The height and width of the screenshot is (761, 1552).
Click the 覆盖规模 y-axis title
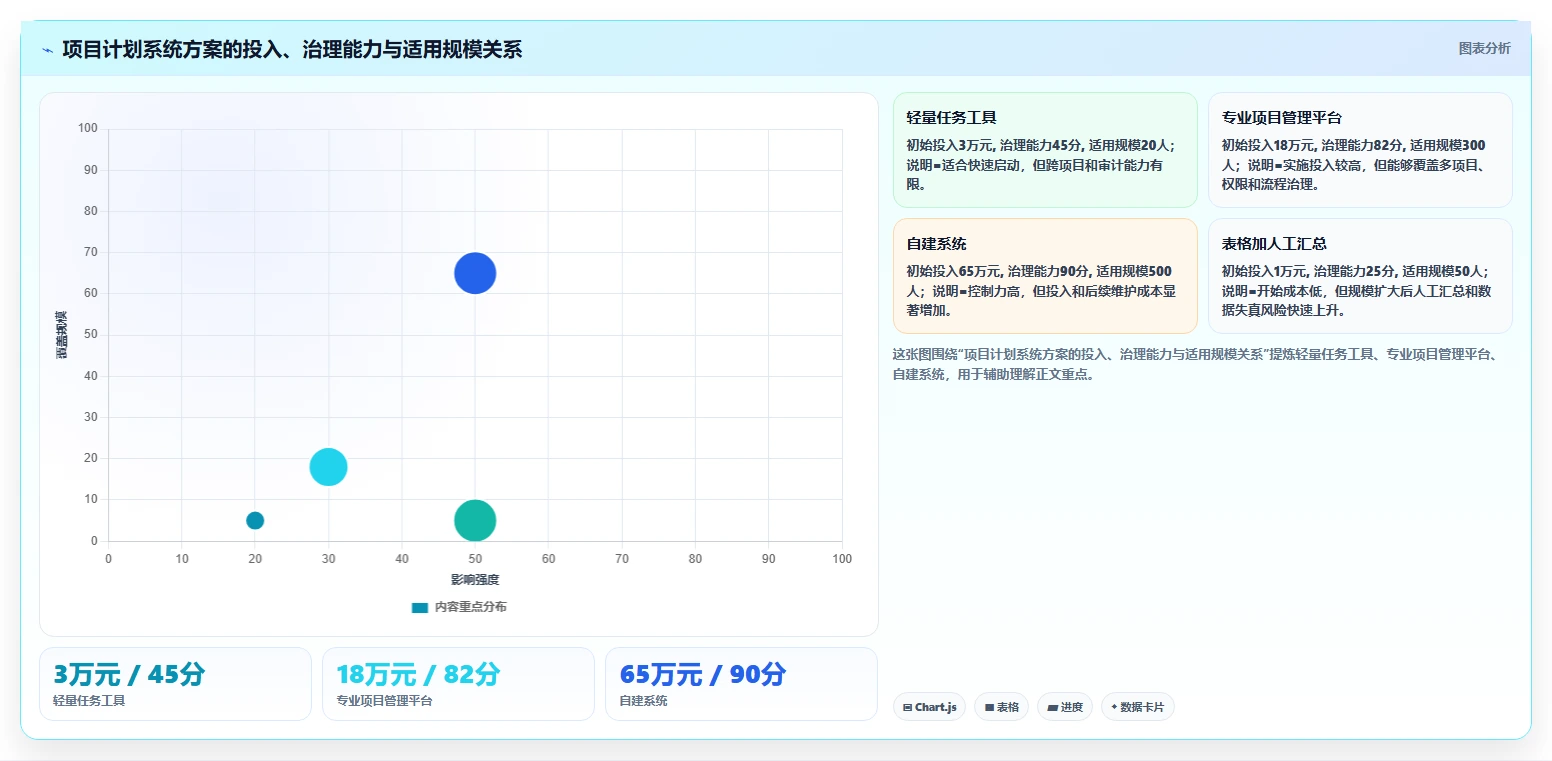tap(62, 335)
